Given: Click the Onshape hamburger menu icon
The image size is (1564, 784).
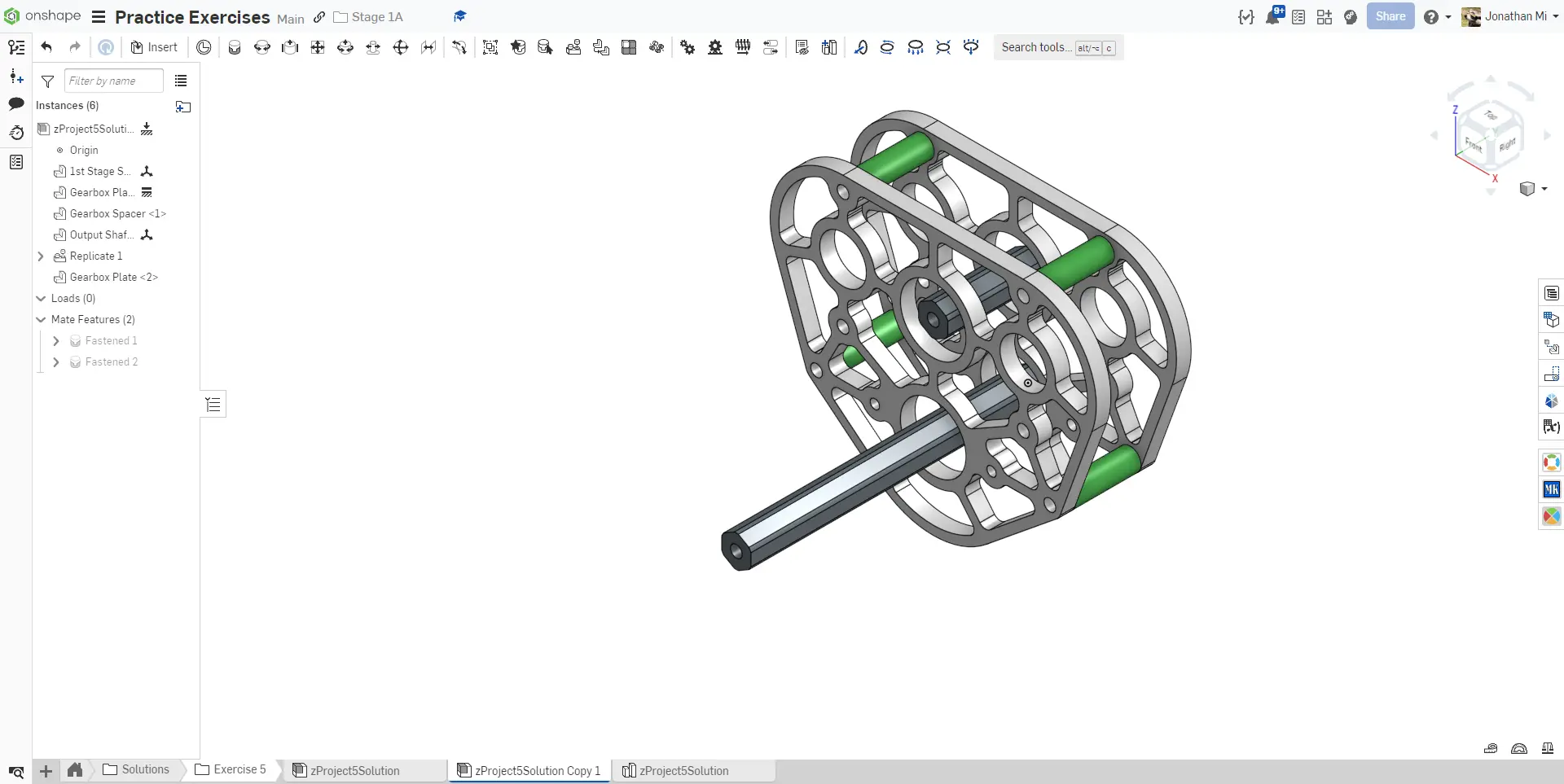Looking at the screenshot, I should tap(99, 17).
